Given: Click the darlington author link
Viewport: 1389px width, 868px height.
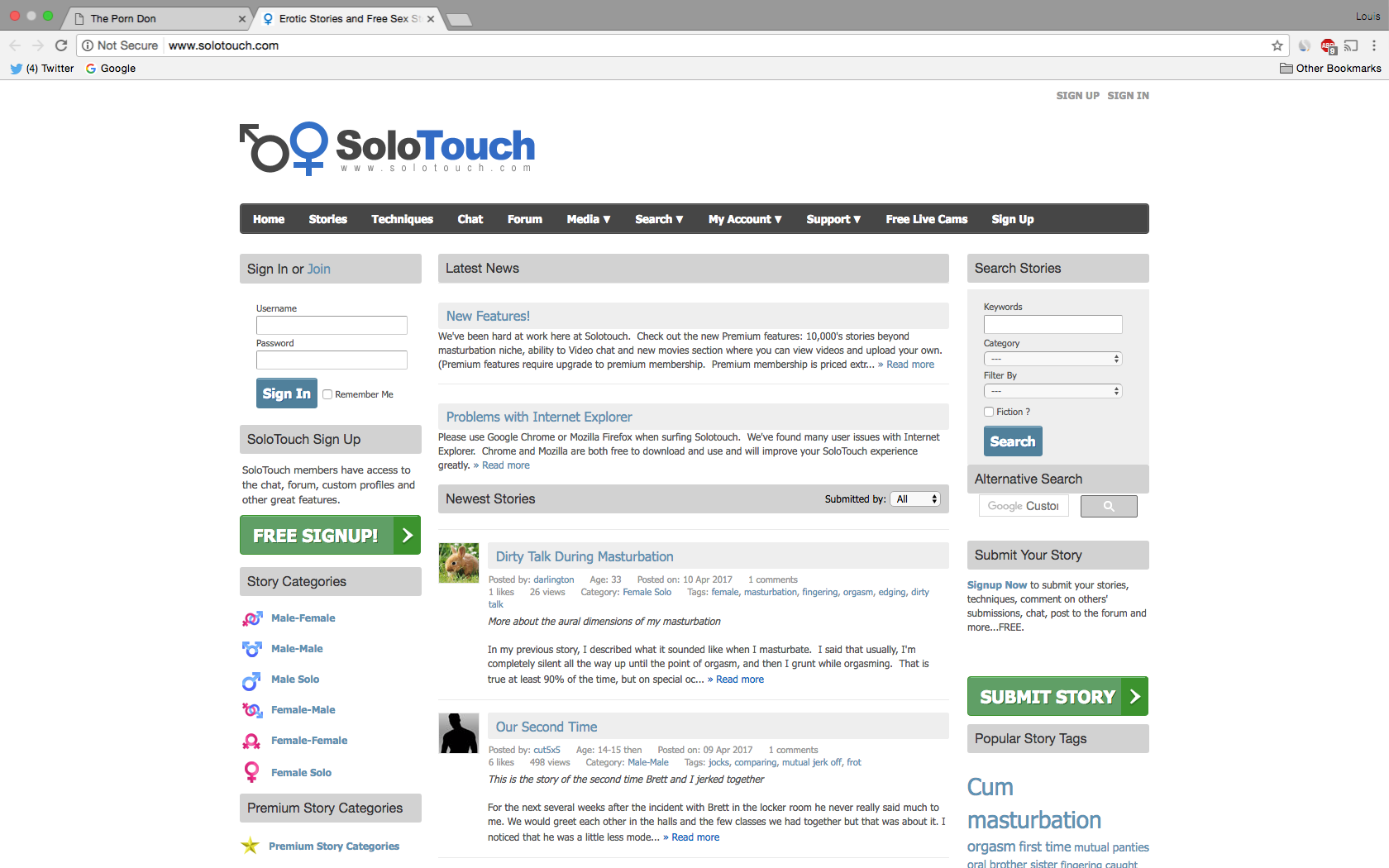Looking at the screenshot, I should (x=553, y=579).
